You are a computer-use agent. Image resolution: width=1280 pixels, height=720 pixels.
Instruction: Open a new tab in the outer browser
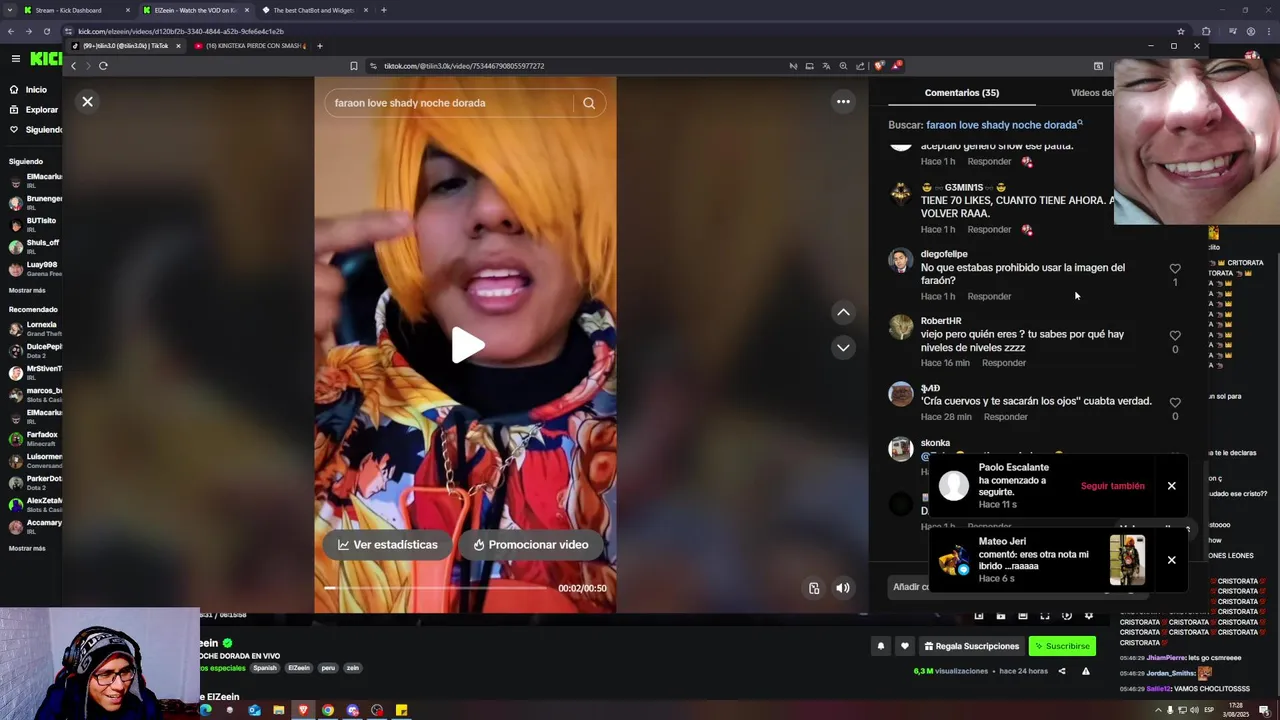384,10
